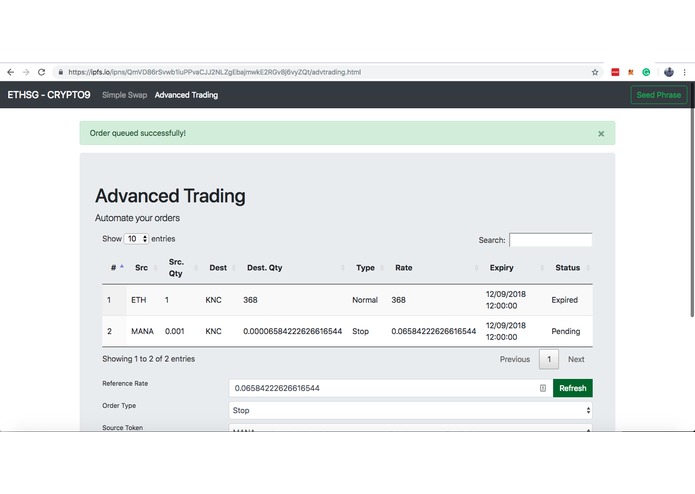Open the MetaMask fox extension icon
The image size is (695, 494).
tap(630, 72)
